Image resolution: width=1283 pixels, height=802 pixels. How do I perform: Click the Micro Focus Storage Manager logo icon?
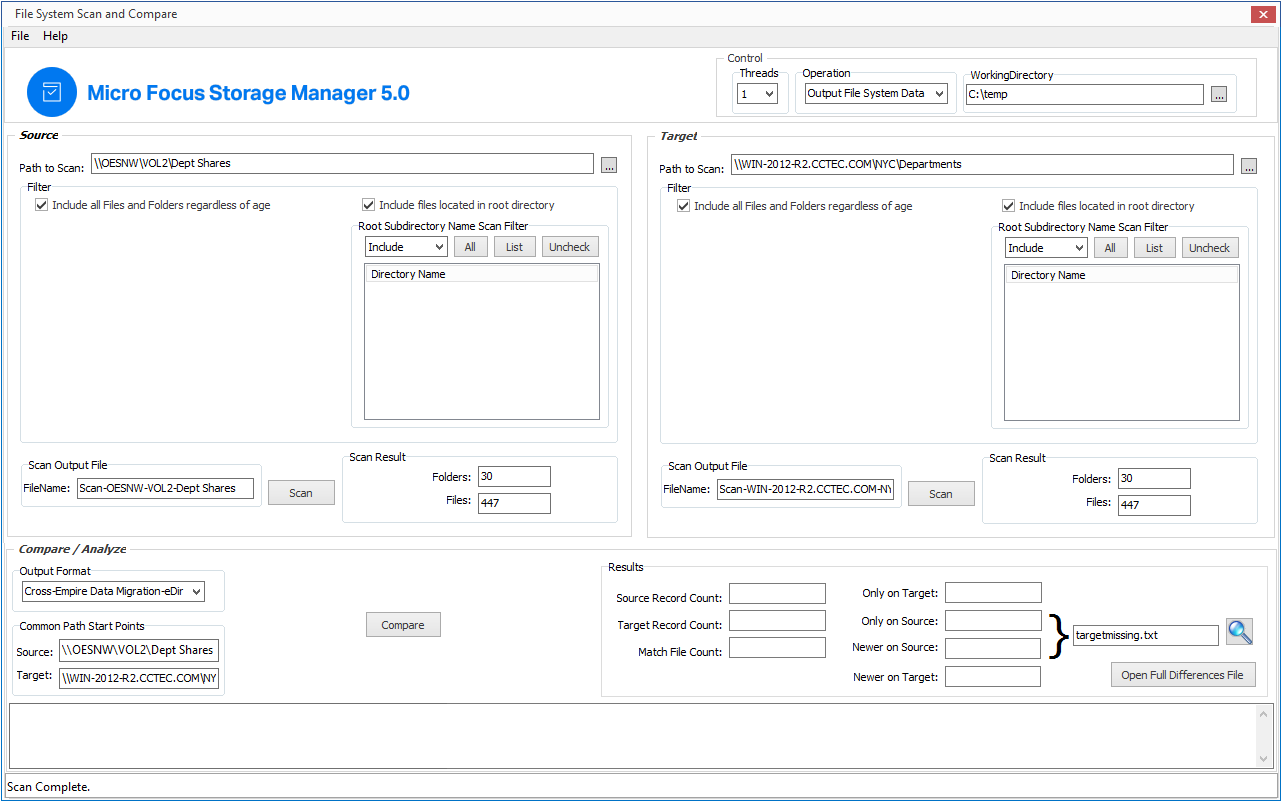click(52, 92)
